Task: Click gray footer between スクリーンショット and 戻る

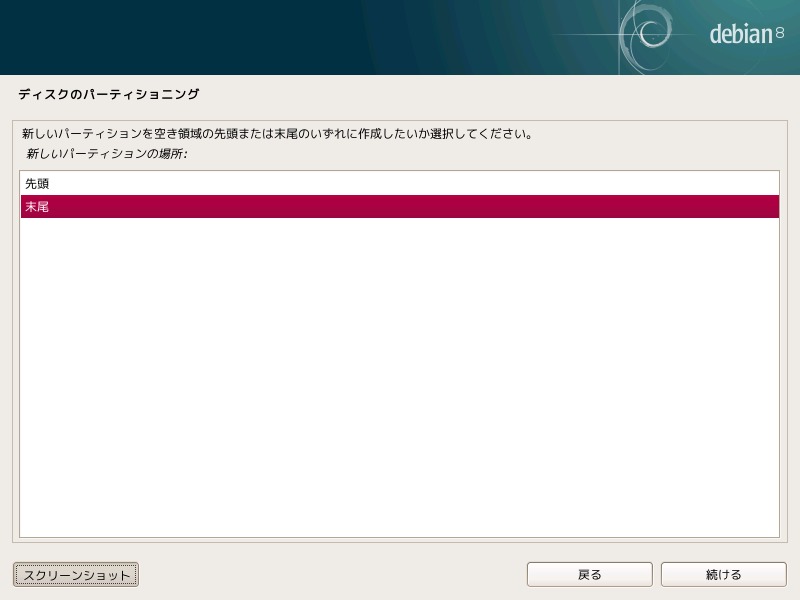Action: [x=332, y=574]
